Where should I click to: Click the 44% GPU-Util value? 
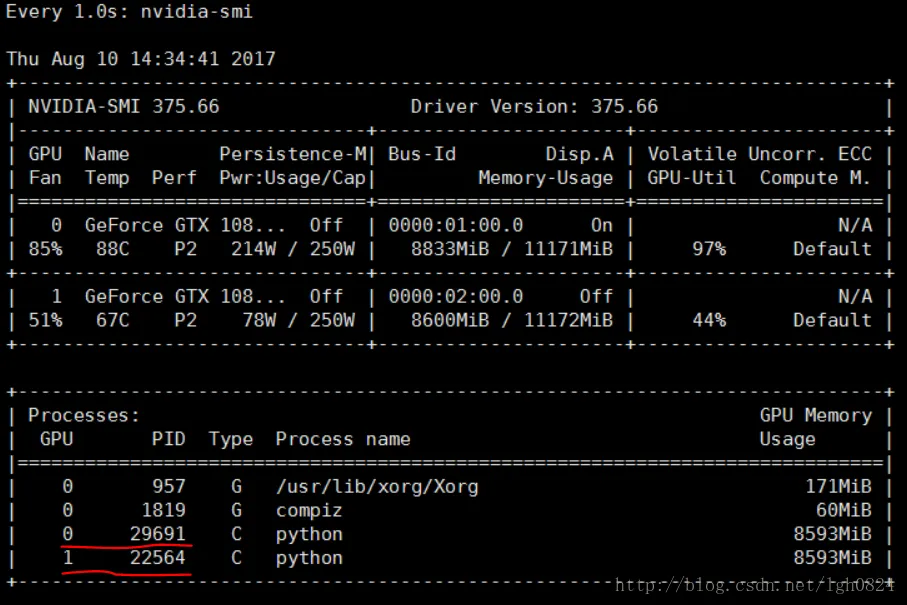pyautogui.click(x=709, y=320)
